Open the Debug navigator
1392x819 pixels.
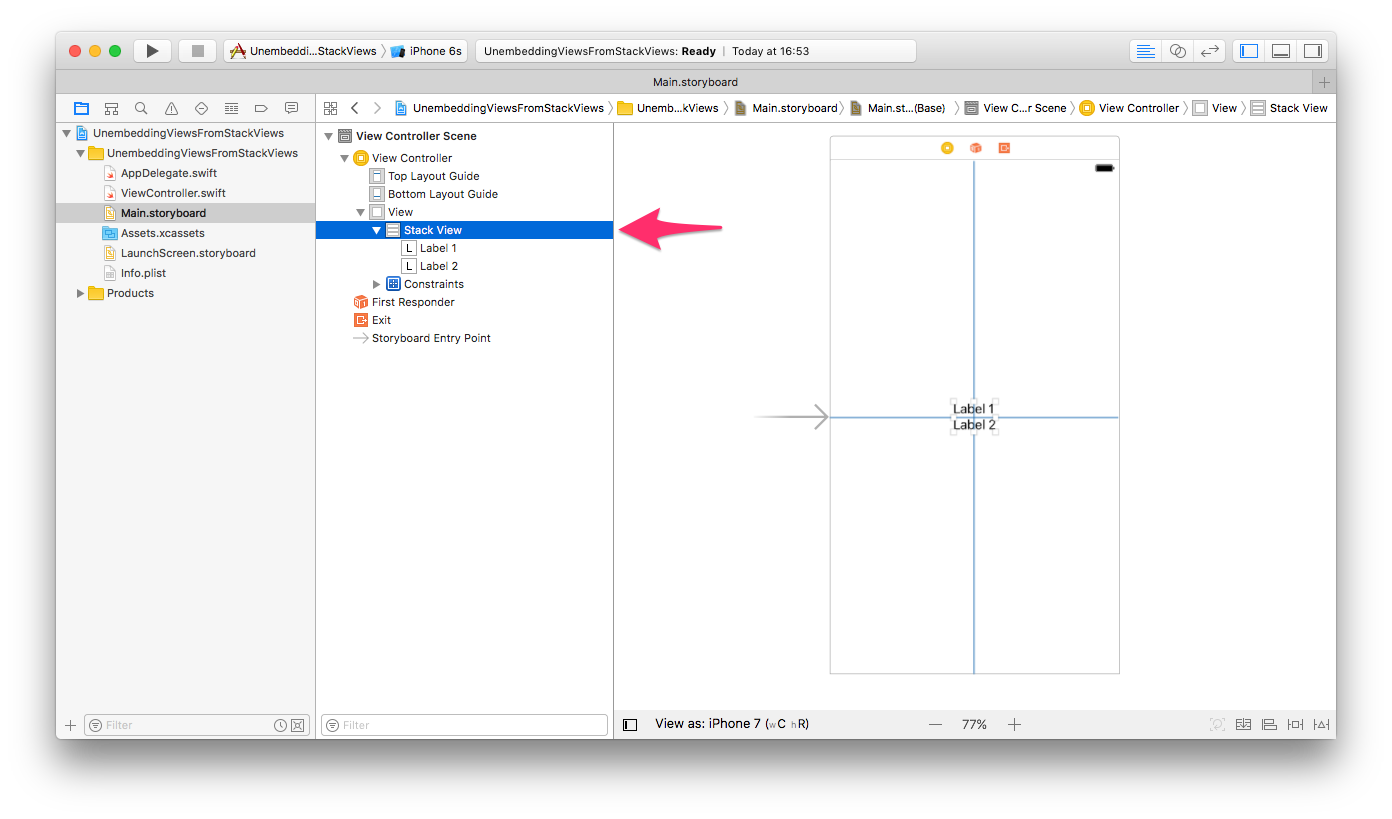(x=231, y=108)
